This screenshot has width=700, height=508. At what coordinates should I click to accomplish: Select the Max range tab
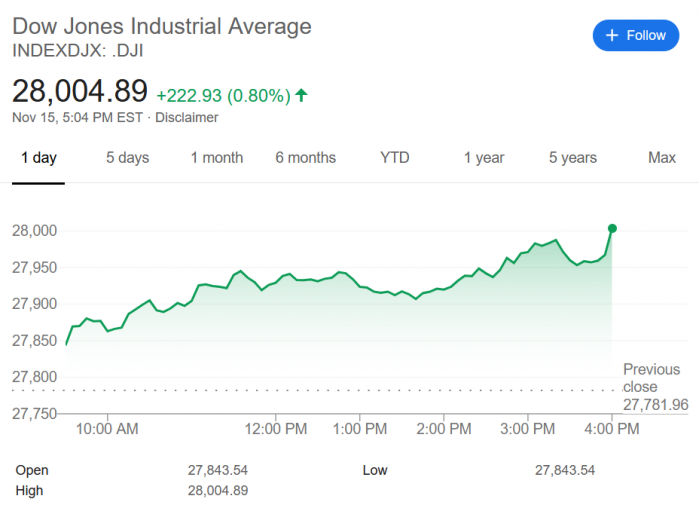click(x=662, y=158)
